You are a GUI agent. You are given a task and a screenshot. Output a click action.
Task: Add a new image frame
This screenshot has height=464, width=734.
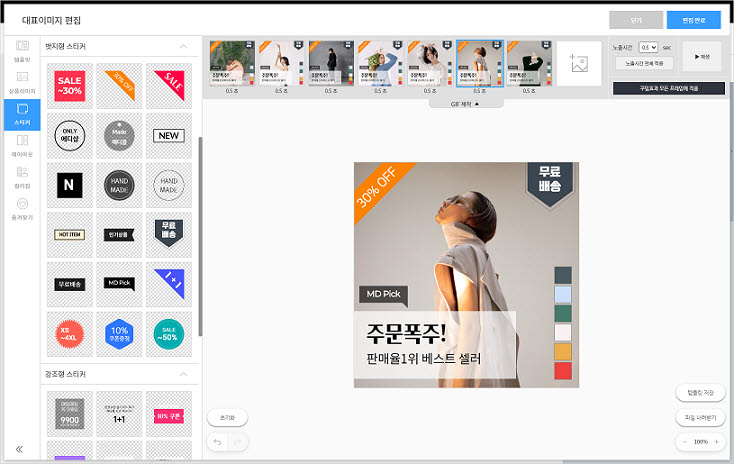pos(579,63)
